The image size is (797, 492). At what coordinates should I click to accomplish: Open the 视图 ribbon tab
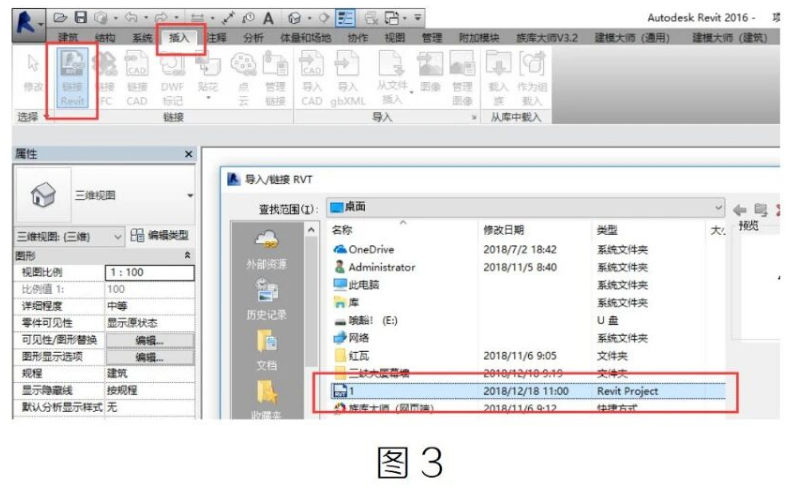pos(395,38)
